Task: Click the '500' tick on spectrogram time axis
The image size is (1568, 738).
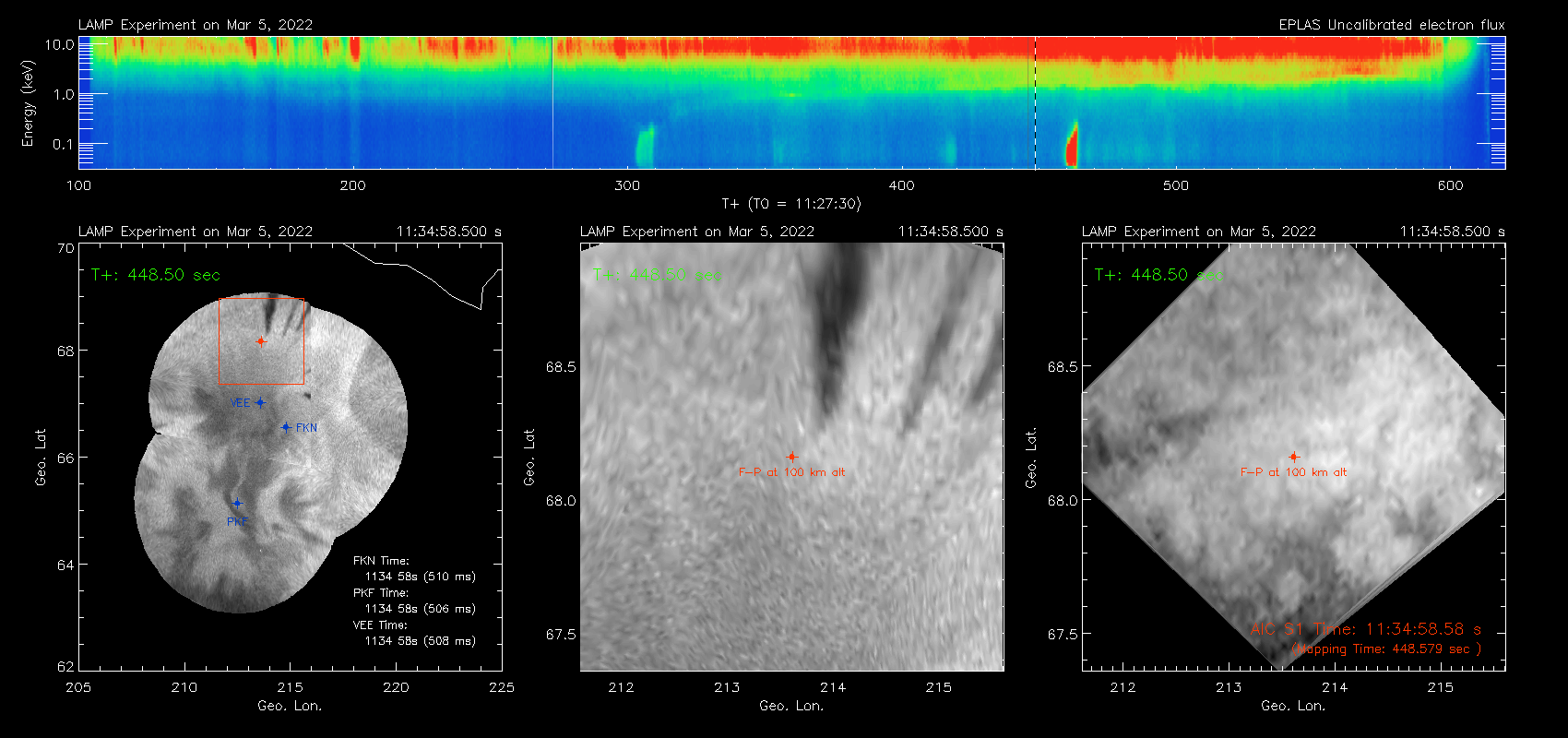Action: tap(1176, 185)
